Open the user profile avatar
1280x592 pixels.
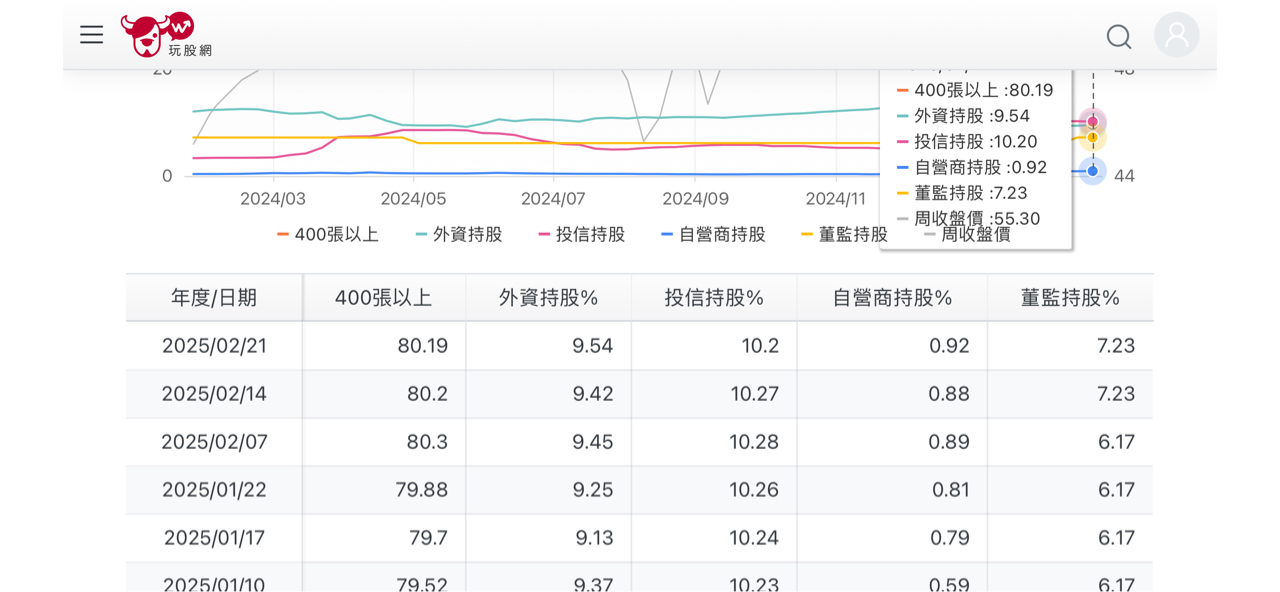(x=1176, y=35)
